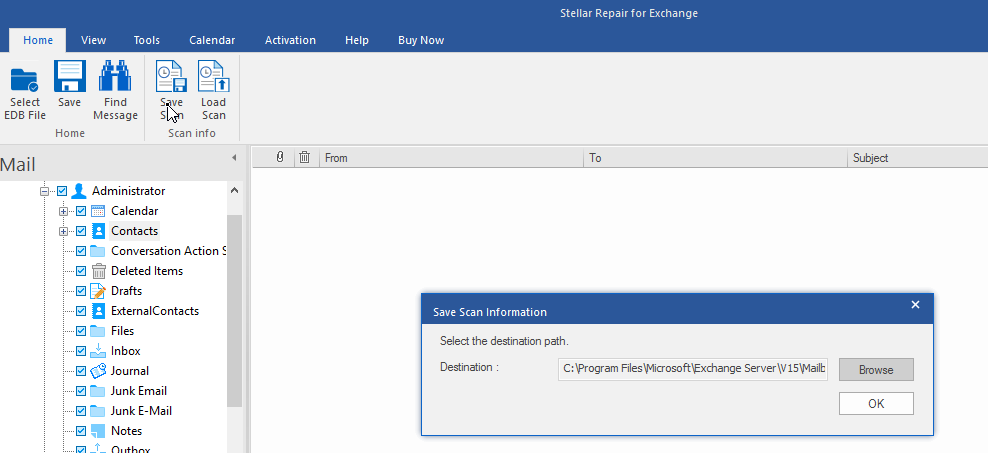Click the trash bin column icon
Image resolution: width=988 pixels, height=453 pixels.
[304, 158]
